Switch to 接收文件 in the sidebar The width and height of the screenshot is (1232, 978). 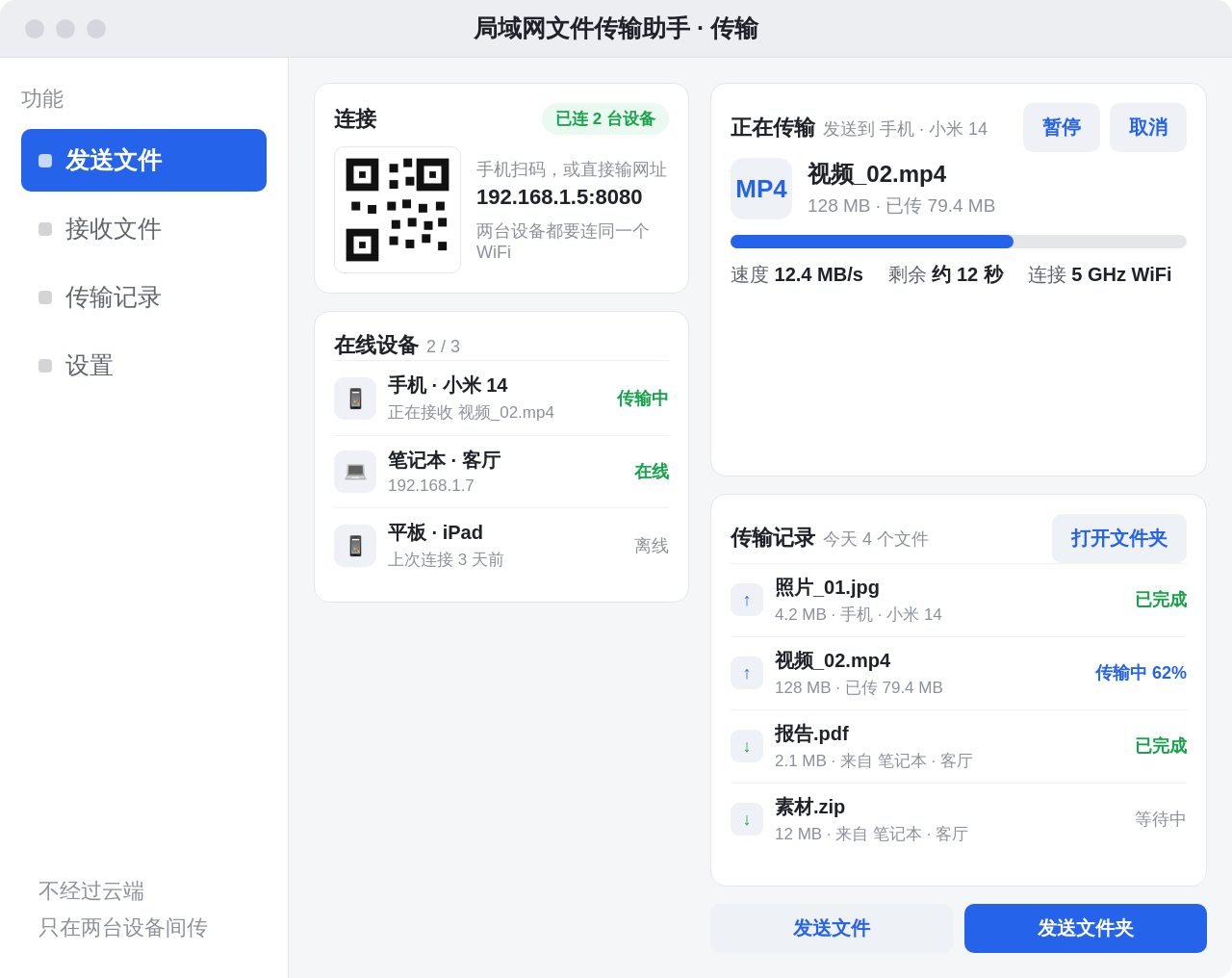[143, 229]
